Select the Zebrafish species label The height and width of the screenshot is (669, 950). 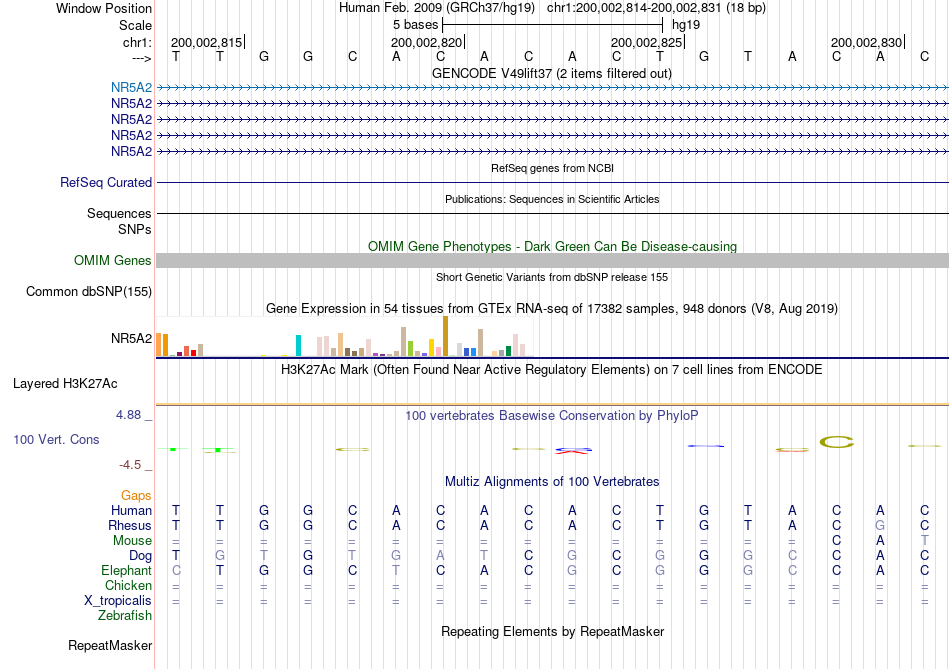125,616
